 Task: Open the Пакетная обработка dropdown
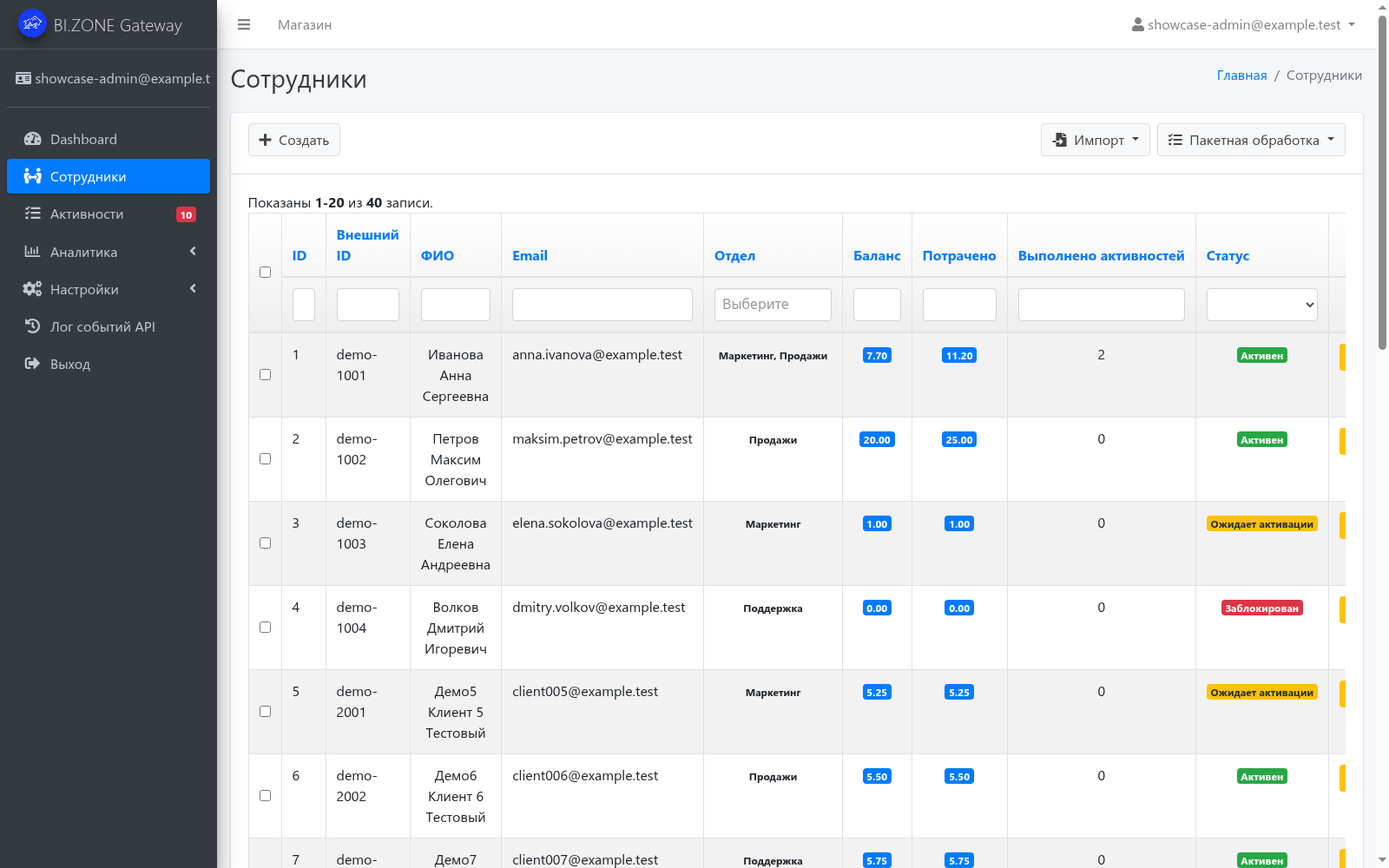(x=1251, y=140)
